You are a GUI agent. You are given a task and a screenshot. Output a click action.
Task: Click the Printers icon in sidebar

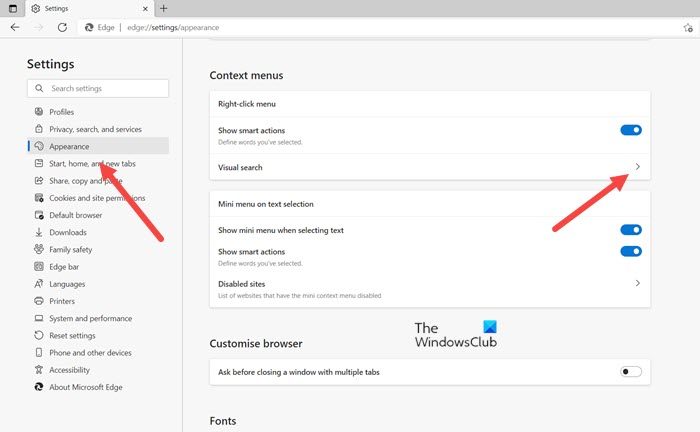pos(39,301)
